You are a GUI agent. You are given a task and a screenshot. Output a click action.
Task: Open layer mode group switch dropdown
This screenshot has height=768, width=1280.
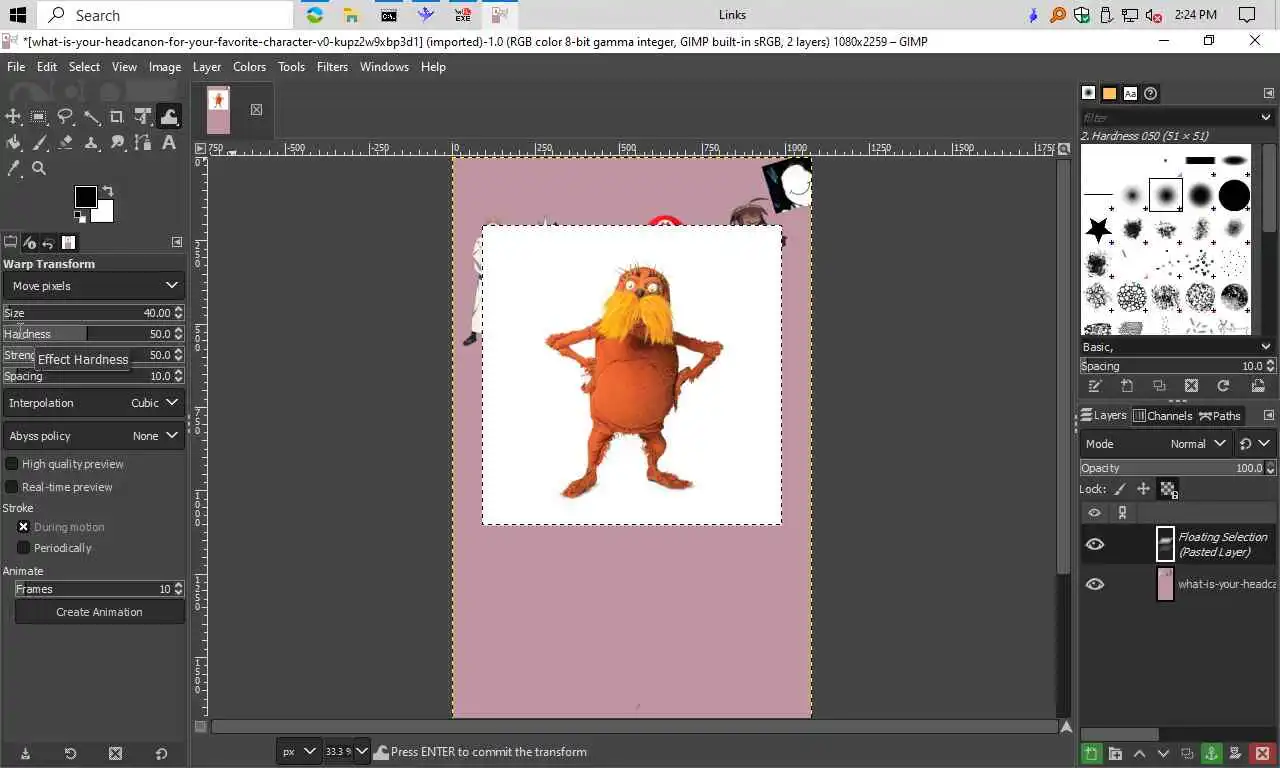[x=1255, y=444]
